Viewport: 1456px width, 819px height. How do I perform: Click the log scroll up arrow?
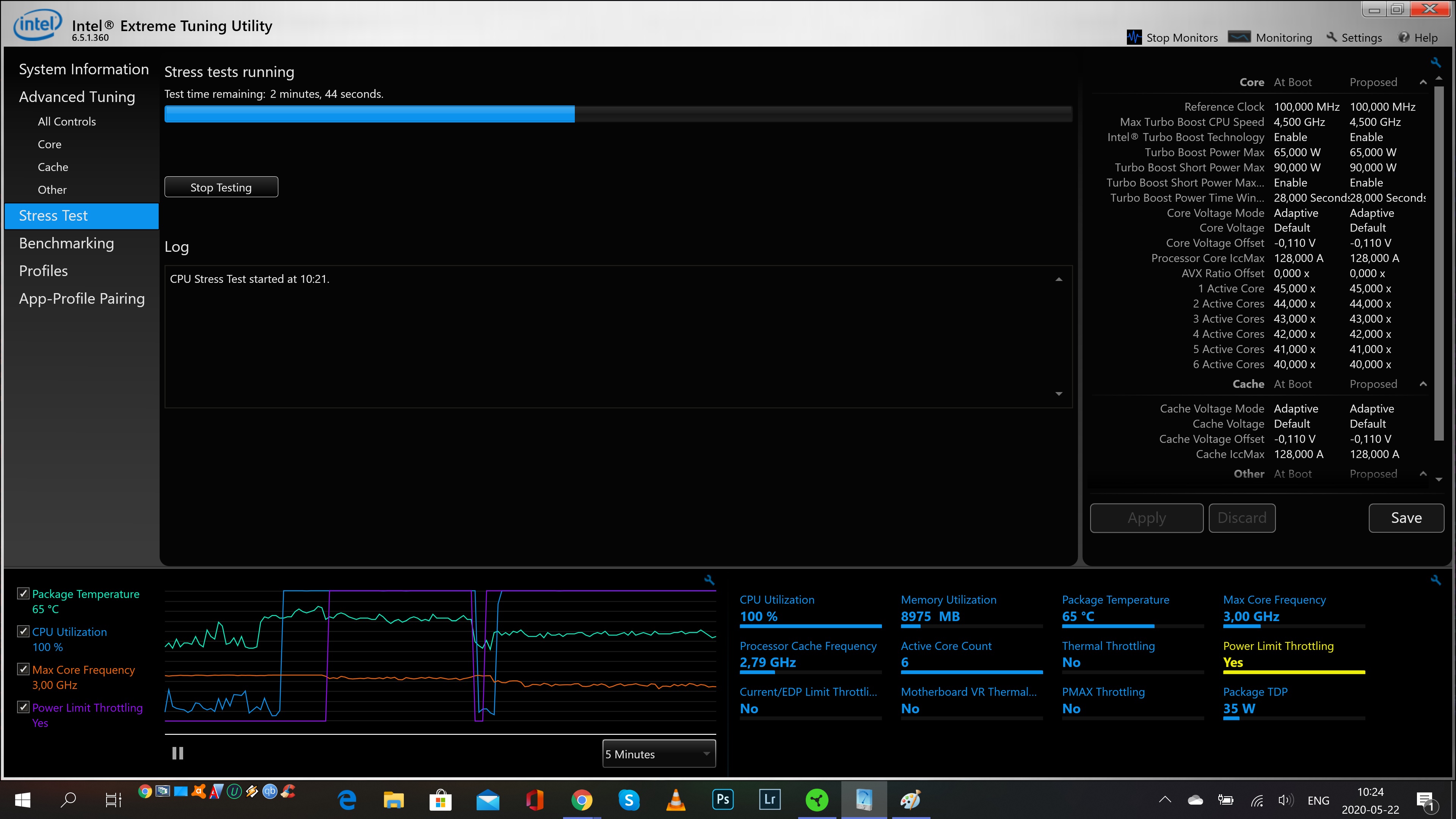point(1059,279)
